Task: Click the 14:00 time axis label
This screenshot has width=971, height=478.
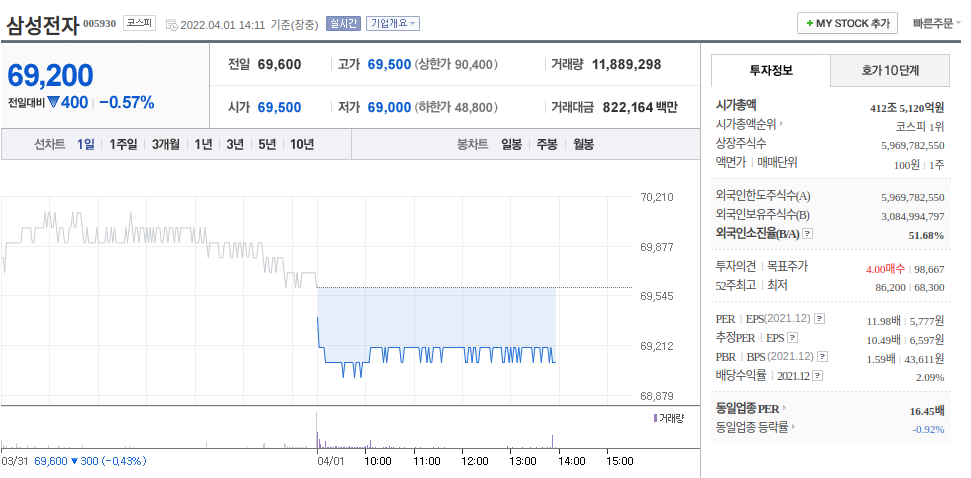Action: coord(572,461)
